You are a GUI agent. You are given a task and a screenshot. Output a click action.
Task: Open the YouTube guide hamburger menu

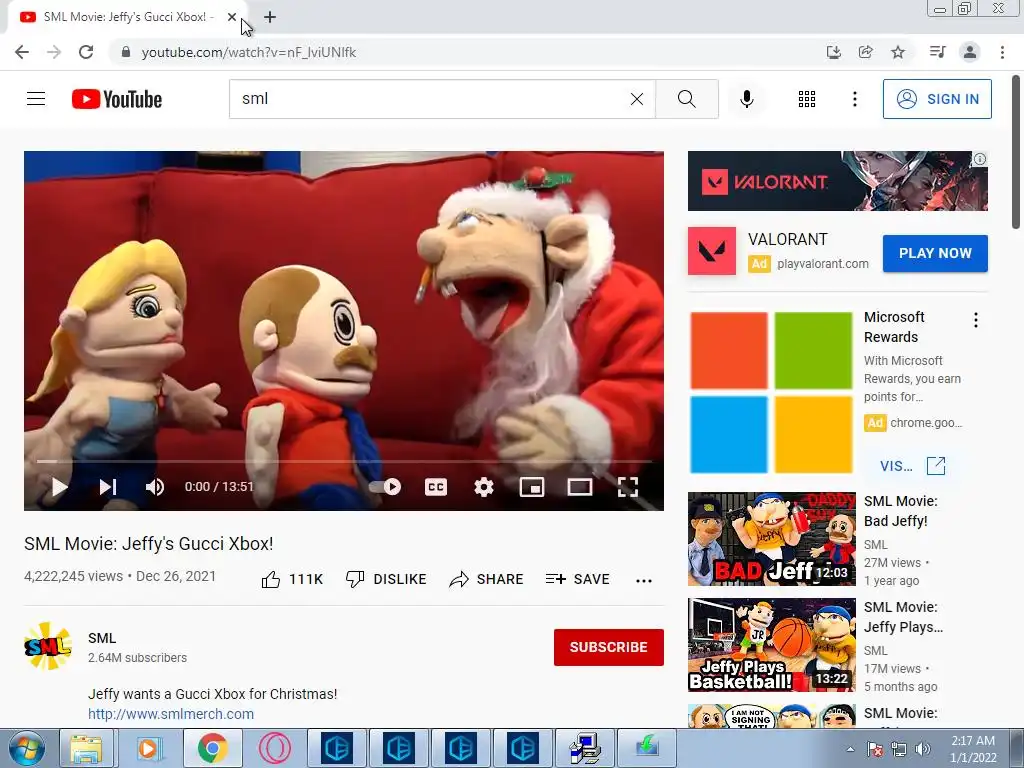36,99
